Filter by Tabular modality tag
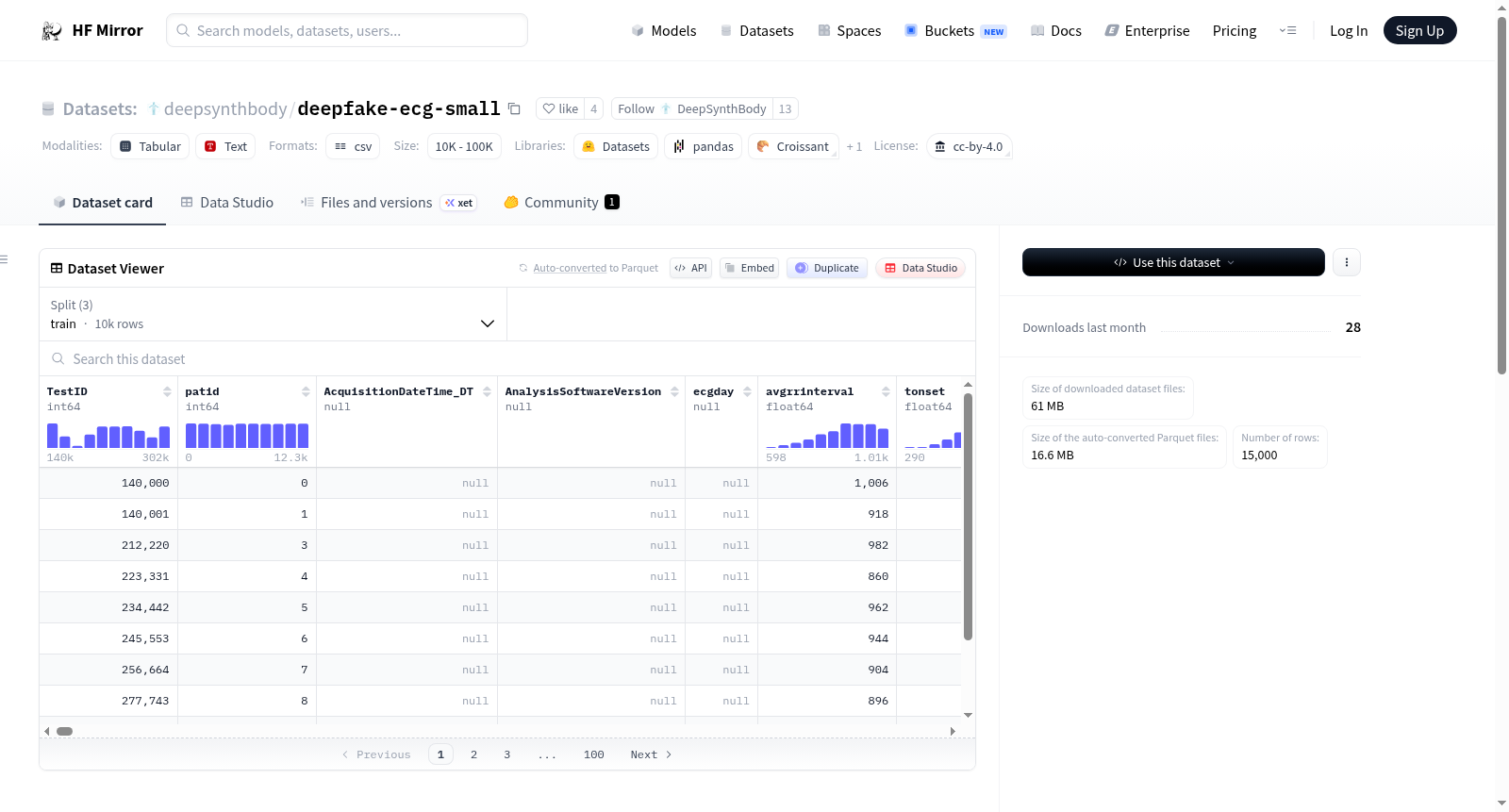Viewport: 1509px width, 812px height. [x=150, y=146]
